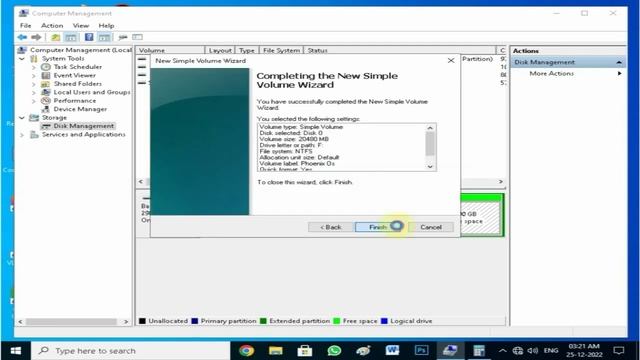Open Photoshop from the taskbar

click(x=421, y=350)
